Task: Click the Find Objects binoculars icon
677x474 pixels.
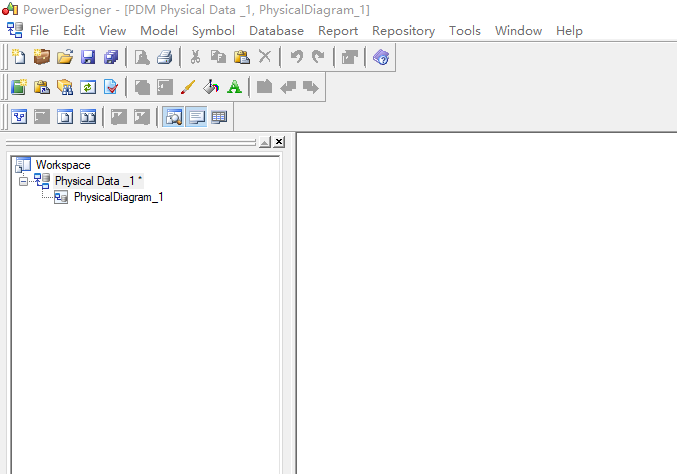Action: 65,87
